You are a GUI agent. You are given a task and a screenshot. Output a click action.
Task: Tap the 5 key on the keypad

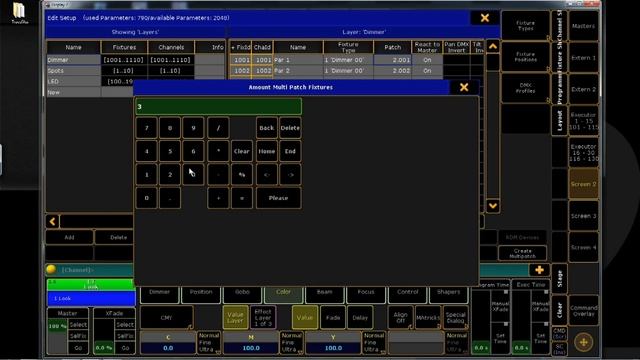(x=170, y=151)
